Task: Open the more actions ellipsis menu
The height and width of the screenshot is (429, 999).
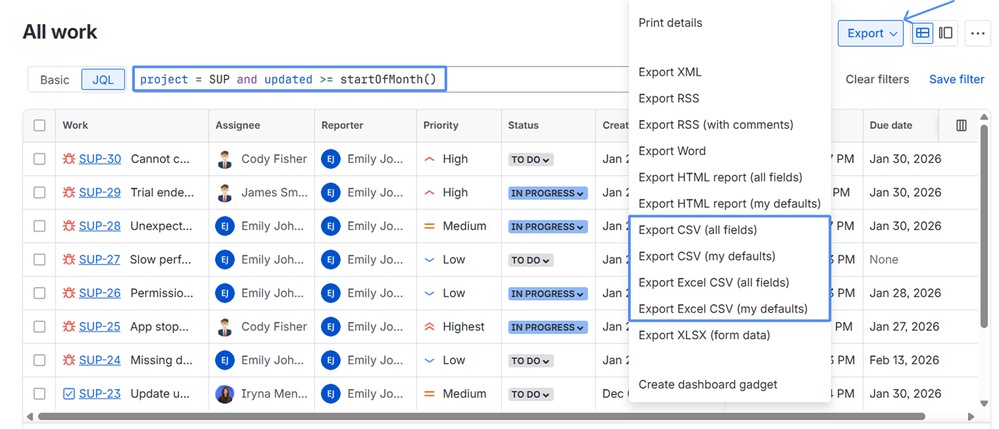Action: coord(977,33)
